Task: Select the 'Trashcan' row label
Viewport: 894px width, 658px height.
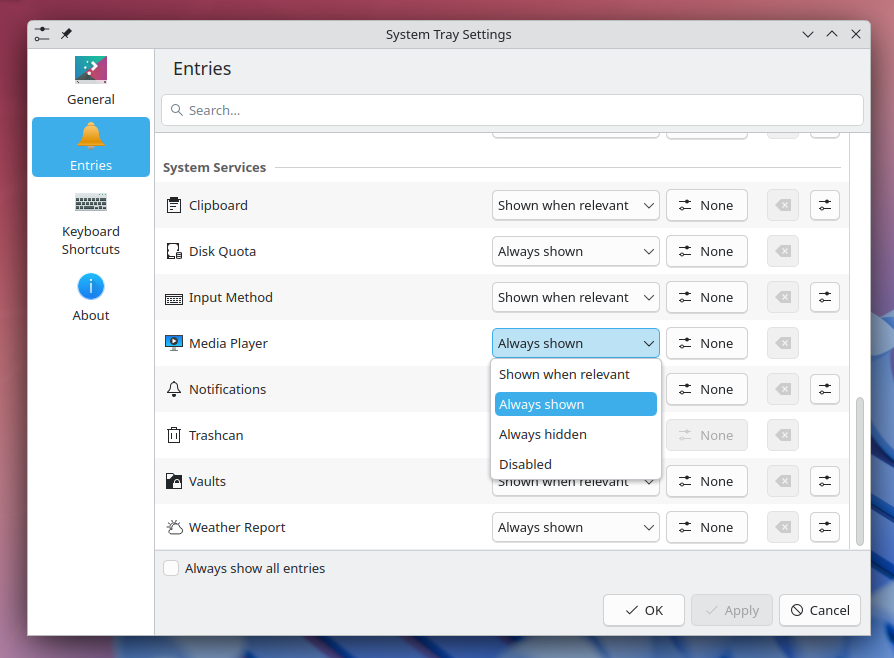Action: point(216,436)
